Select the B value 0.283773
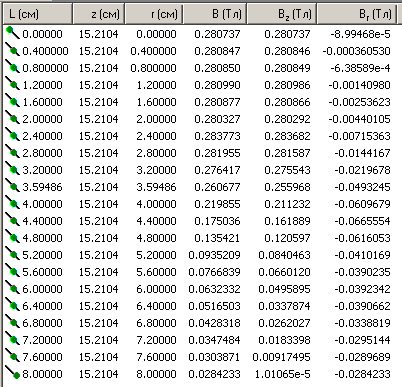Screen dimensions: 402x387 click(217, 136)
